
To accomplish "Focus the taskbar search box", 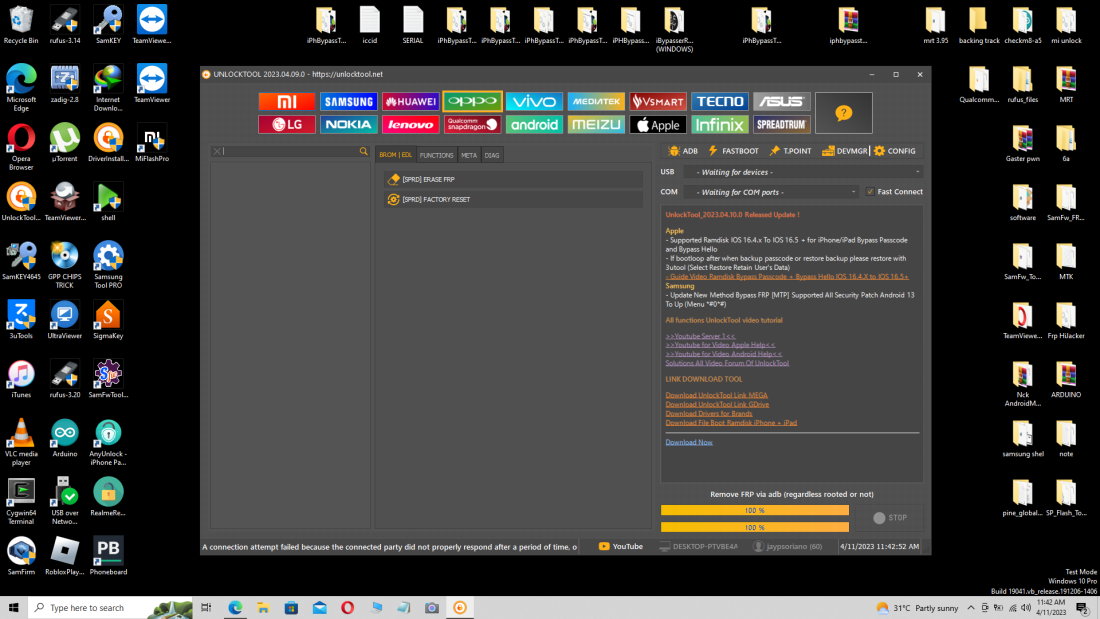I will 110,608.
